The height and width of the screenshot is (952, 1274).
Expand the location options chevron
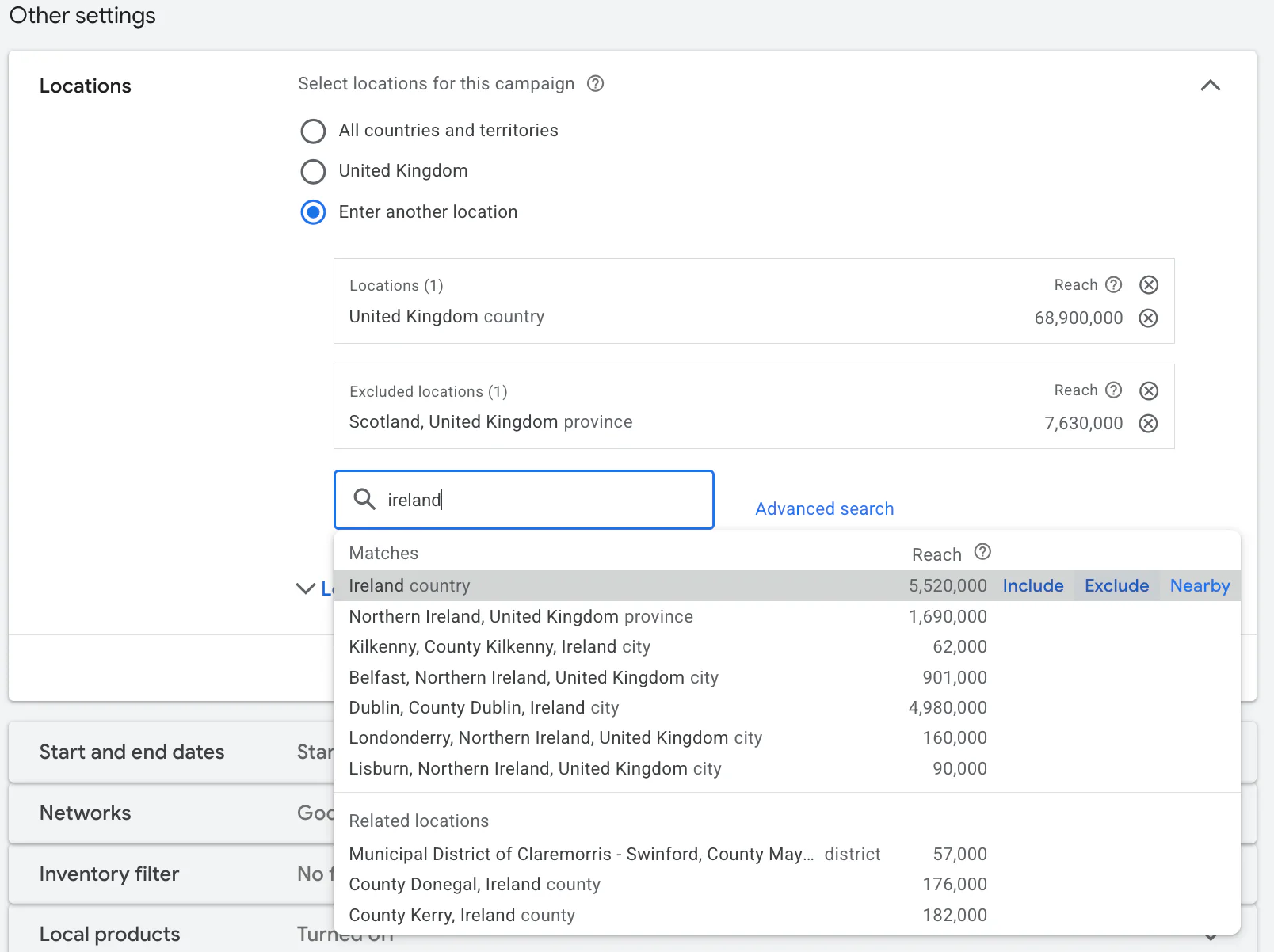pyautogui.click(x=305, y=588)
